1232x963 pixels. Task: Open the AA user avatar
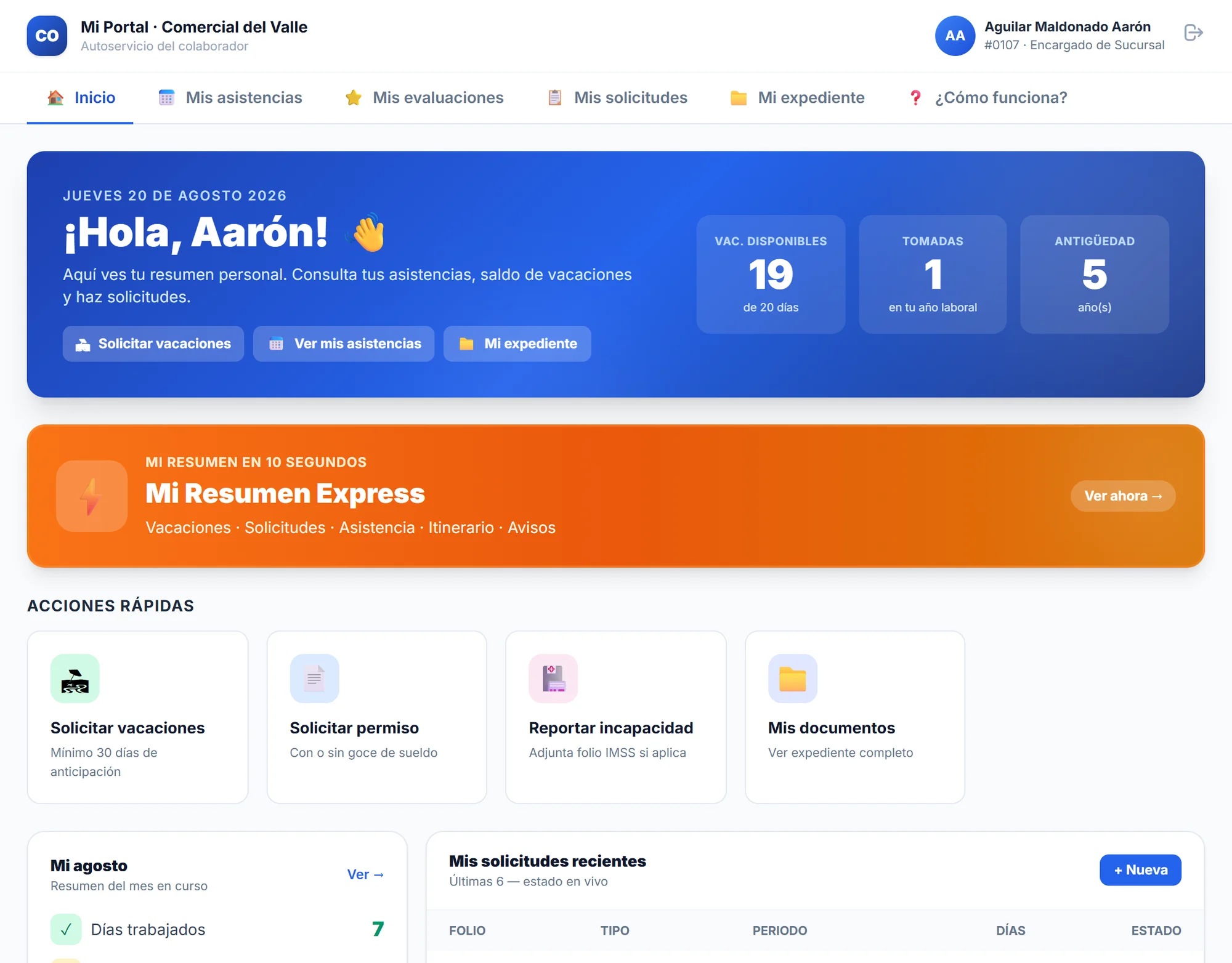[x=955, y=36]
